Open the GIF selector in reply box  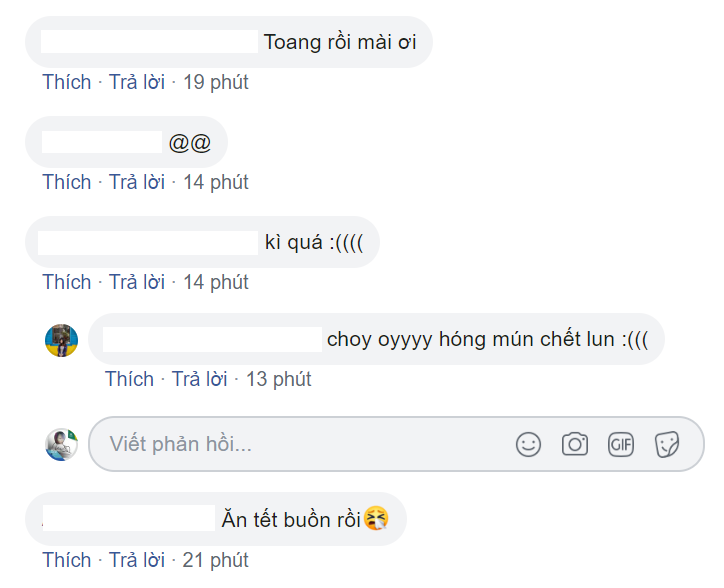pos(621,444)
